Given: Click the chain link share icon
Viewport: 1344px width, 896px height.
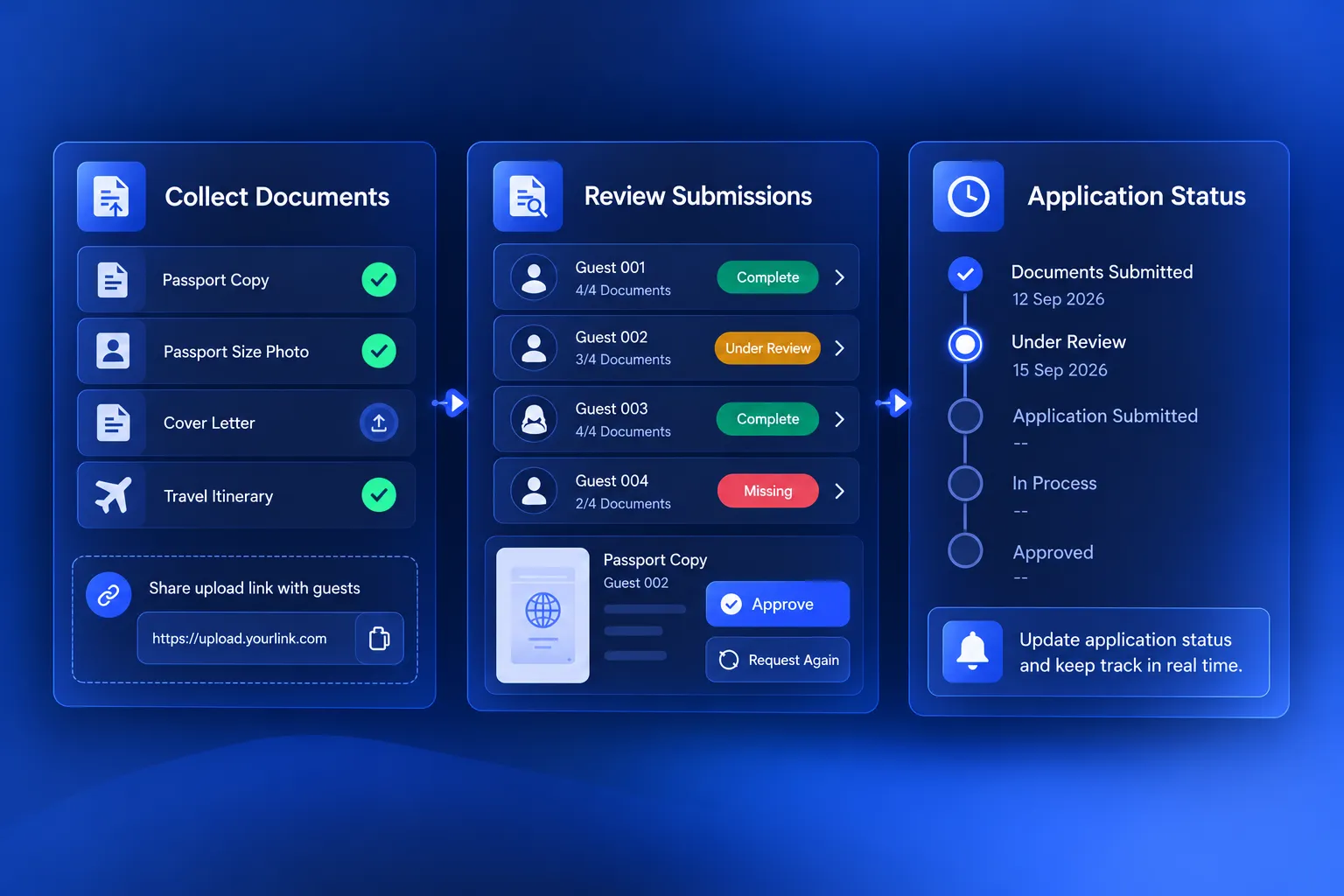Looking at the screenshot, I should click(108, 595).
